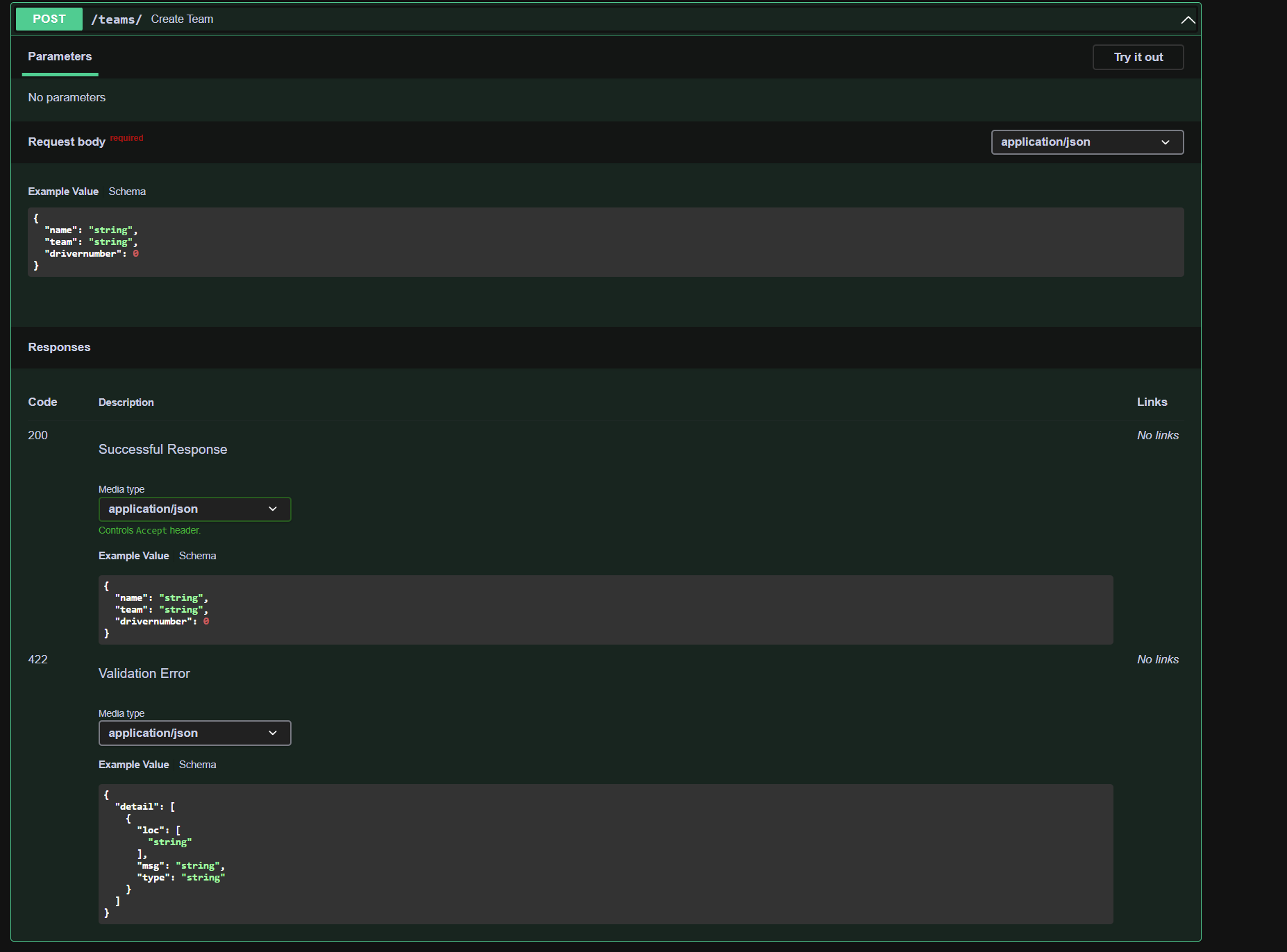This screenshot has height=952, width=1287.
Task: Show the Schema tab under Validation Error
Action: click(x=198, y=765)
